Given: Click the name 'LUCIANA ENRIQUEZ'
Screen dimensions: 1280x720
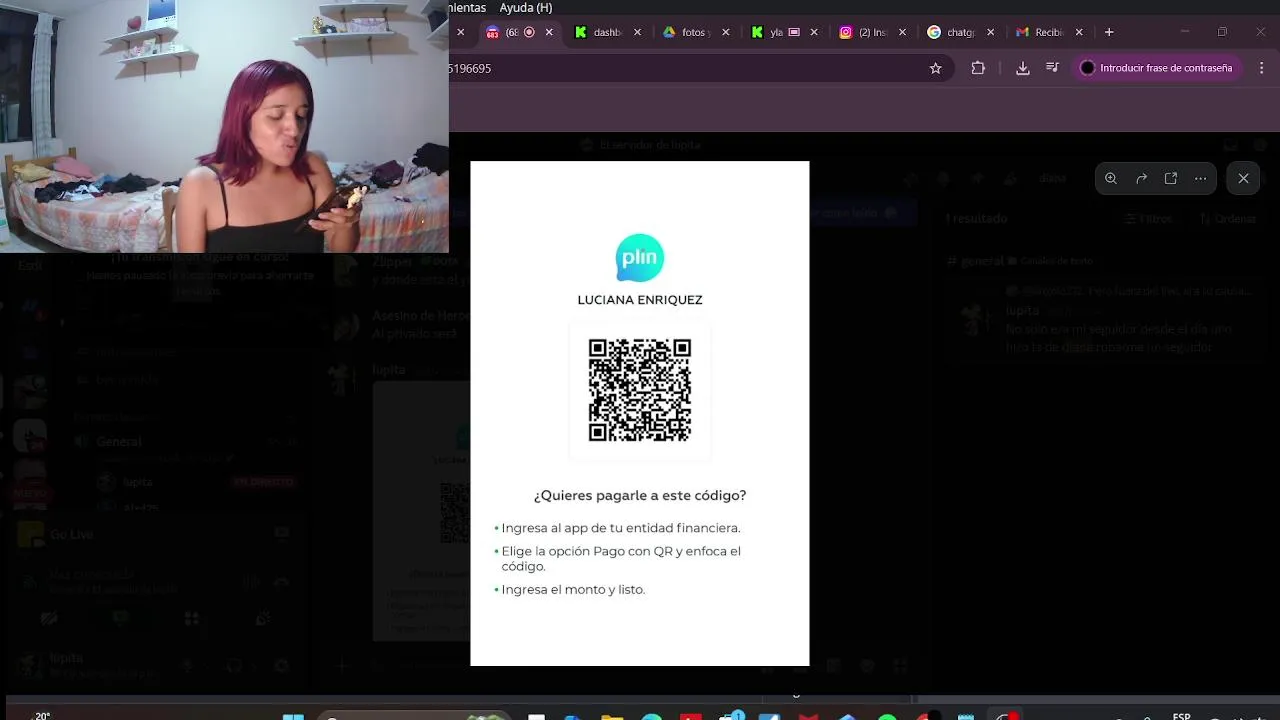Looking at the screenshot, I should pos(640,300).
